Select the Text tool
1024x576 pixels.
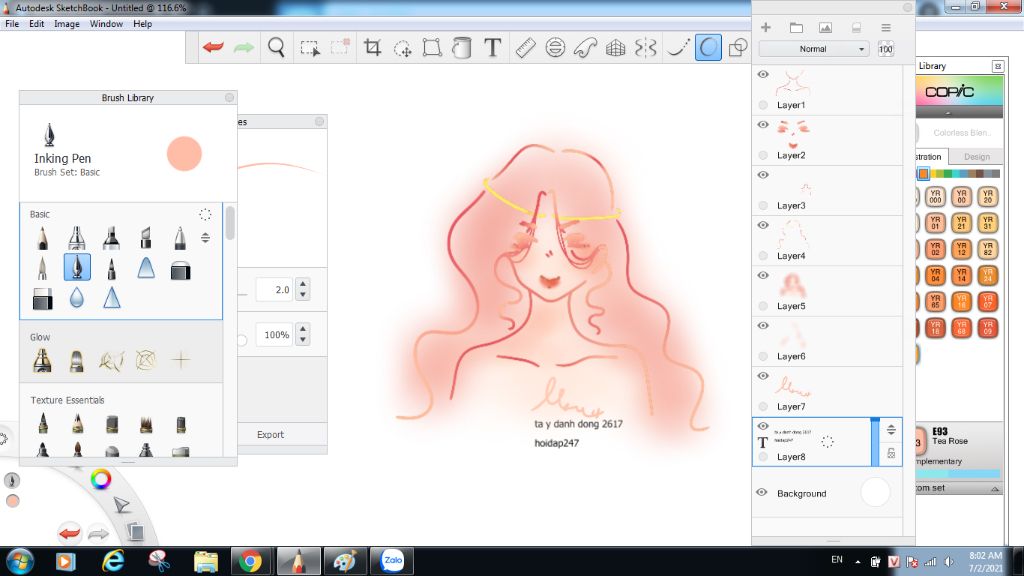click(x=492, y=48)
